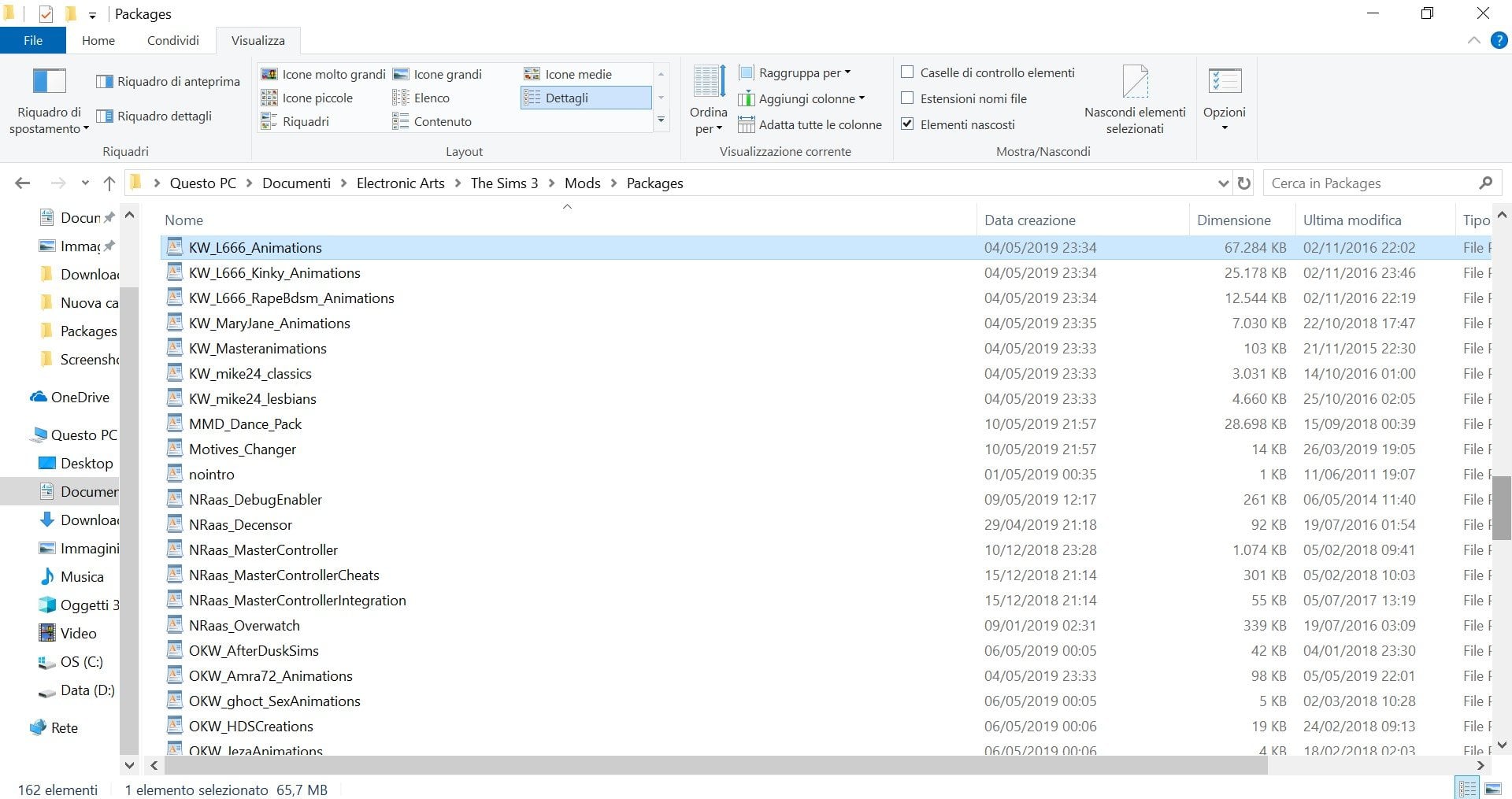Click Nascondi elementi selezionati button
The height and width of the screenshot is (799, 1512).
pyautogui.click(x=1135, y=100)
